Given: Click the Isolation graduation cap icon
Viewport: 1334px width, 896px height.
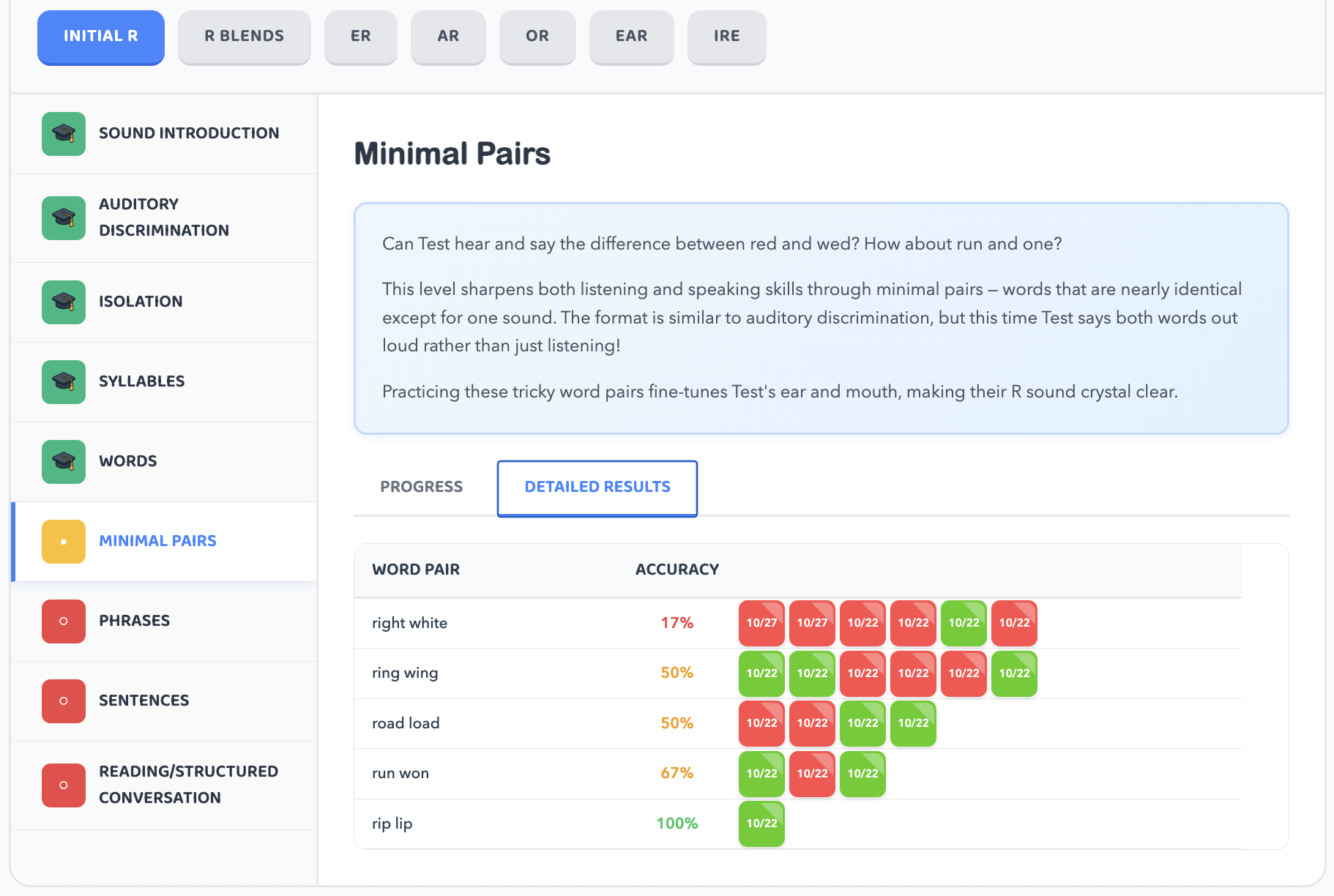Looking at the screenshot, I should click(64, 302).
